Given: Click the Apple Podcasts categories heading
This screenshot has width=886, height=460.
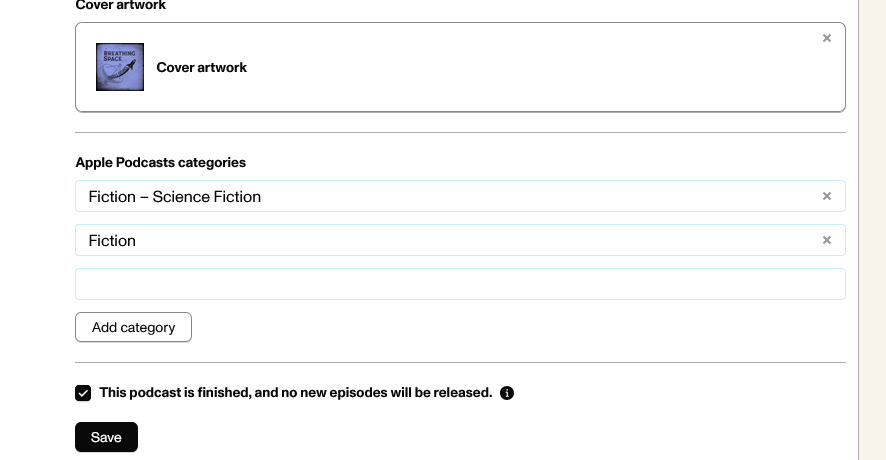Looking at the screenshot, I should click(x=160, y=162).
